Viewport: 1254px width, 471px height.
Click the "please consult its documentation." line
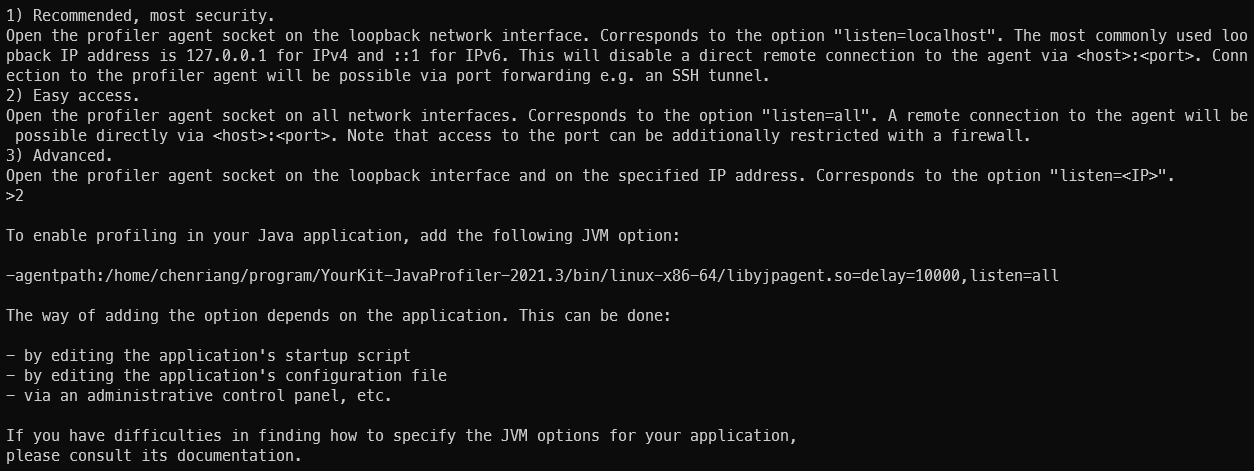point(153,456)
